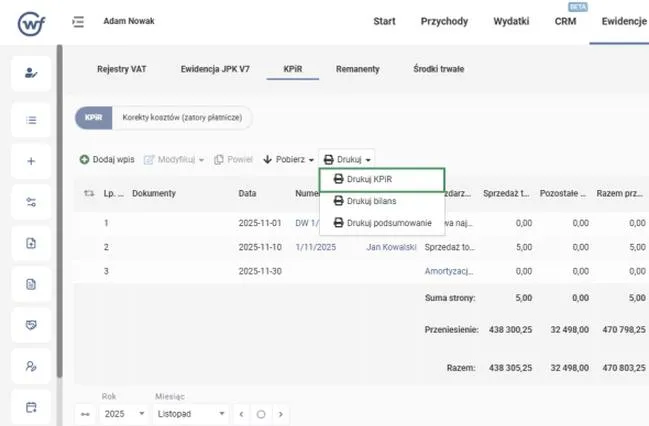Click the wfirma logo icon

pos(33,21)
